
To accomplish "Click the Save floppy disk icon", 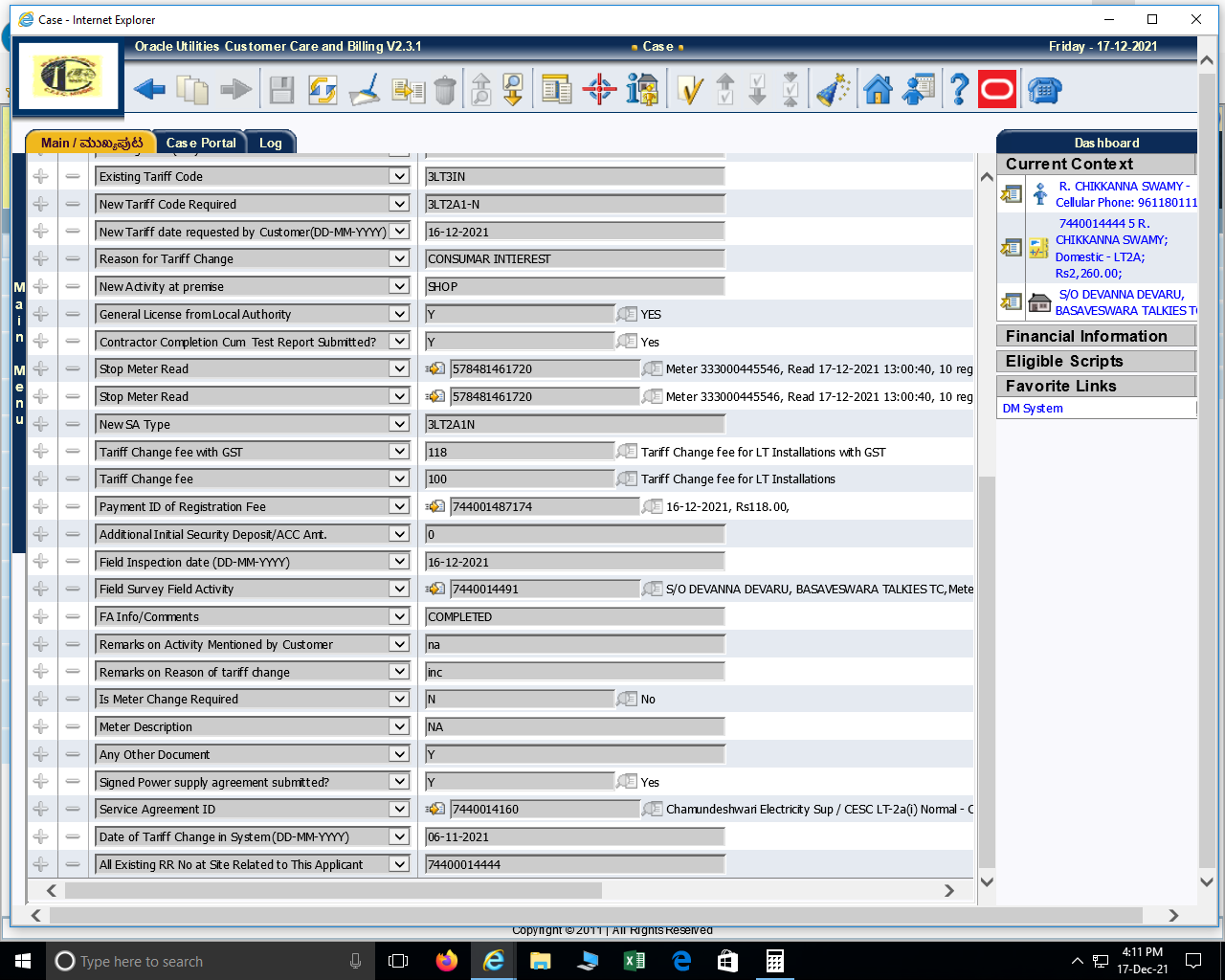I will (281, 91).
